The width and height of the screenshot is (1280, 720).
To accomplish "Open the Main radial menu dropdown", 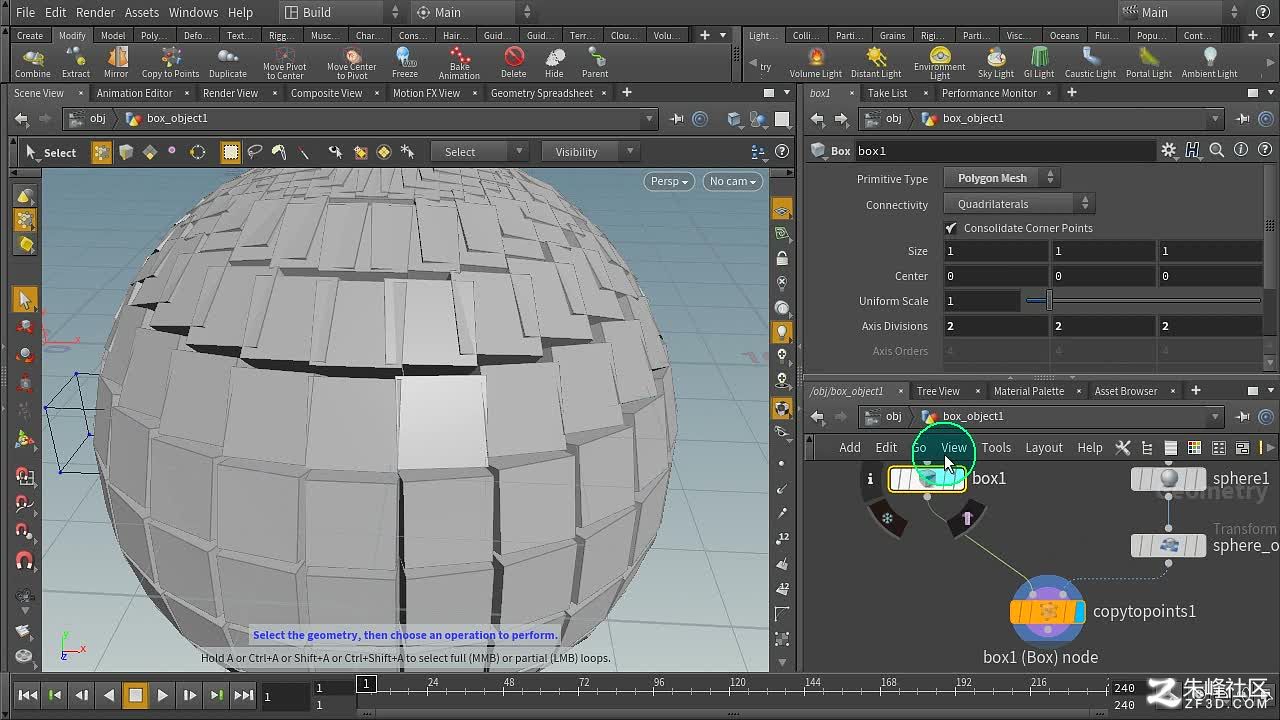I will [x=472, y=12].
